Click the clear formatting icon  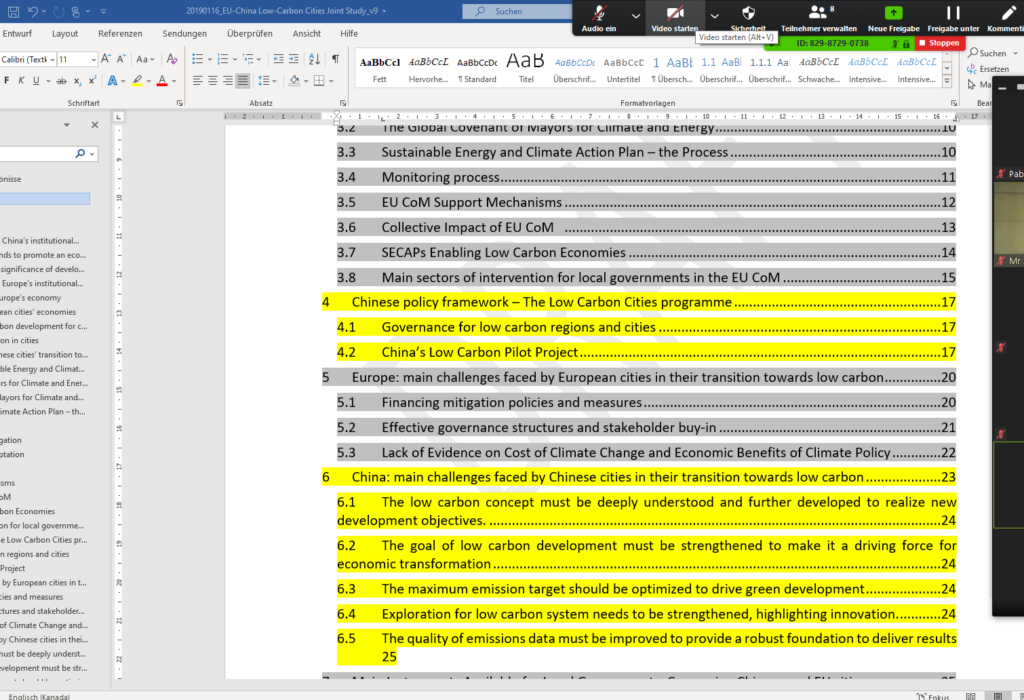[x=171, y=60]
